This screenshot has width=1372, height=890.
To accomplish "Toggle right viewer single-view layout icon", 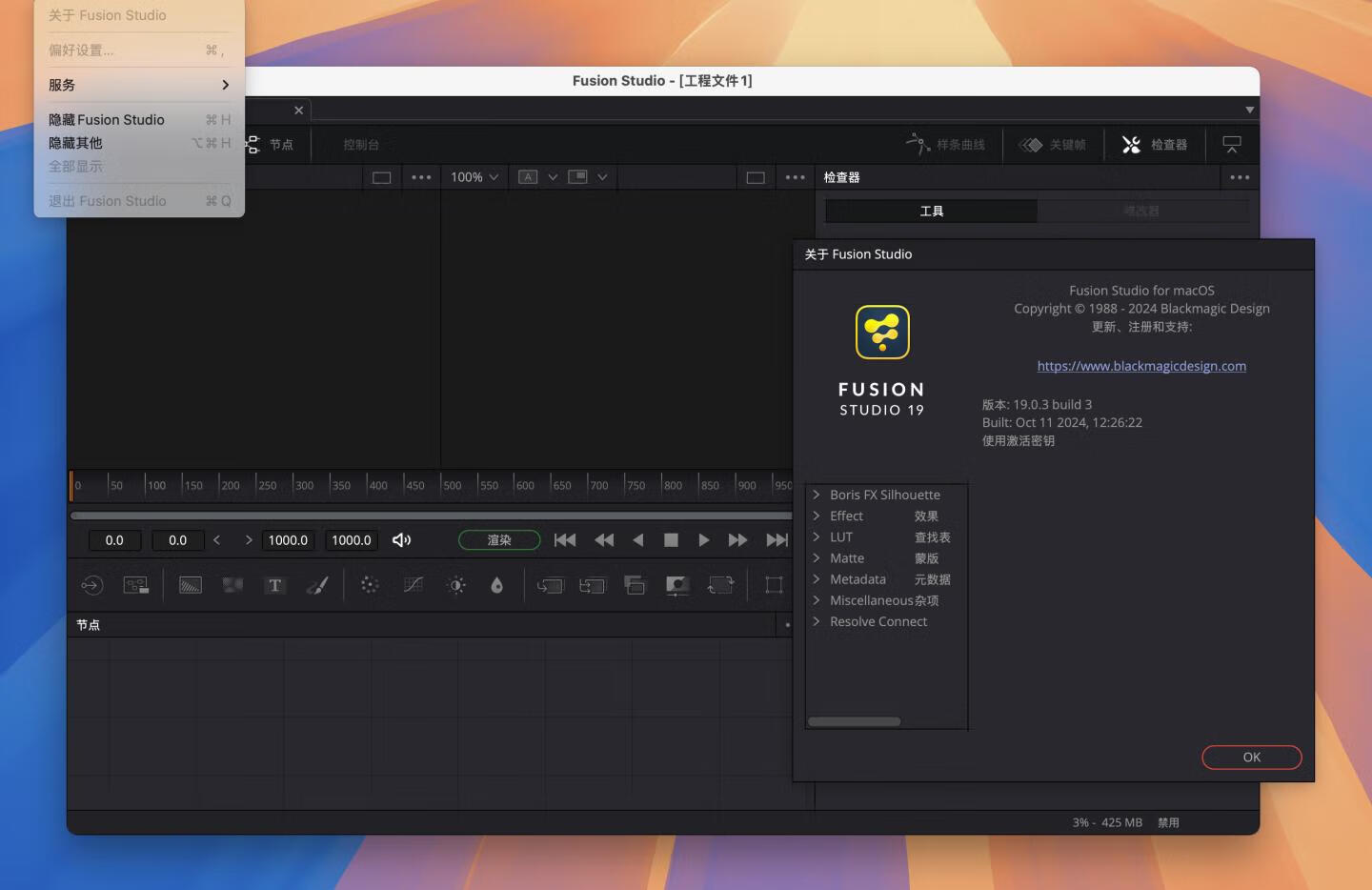I will [x=756, y=177].
